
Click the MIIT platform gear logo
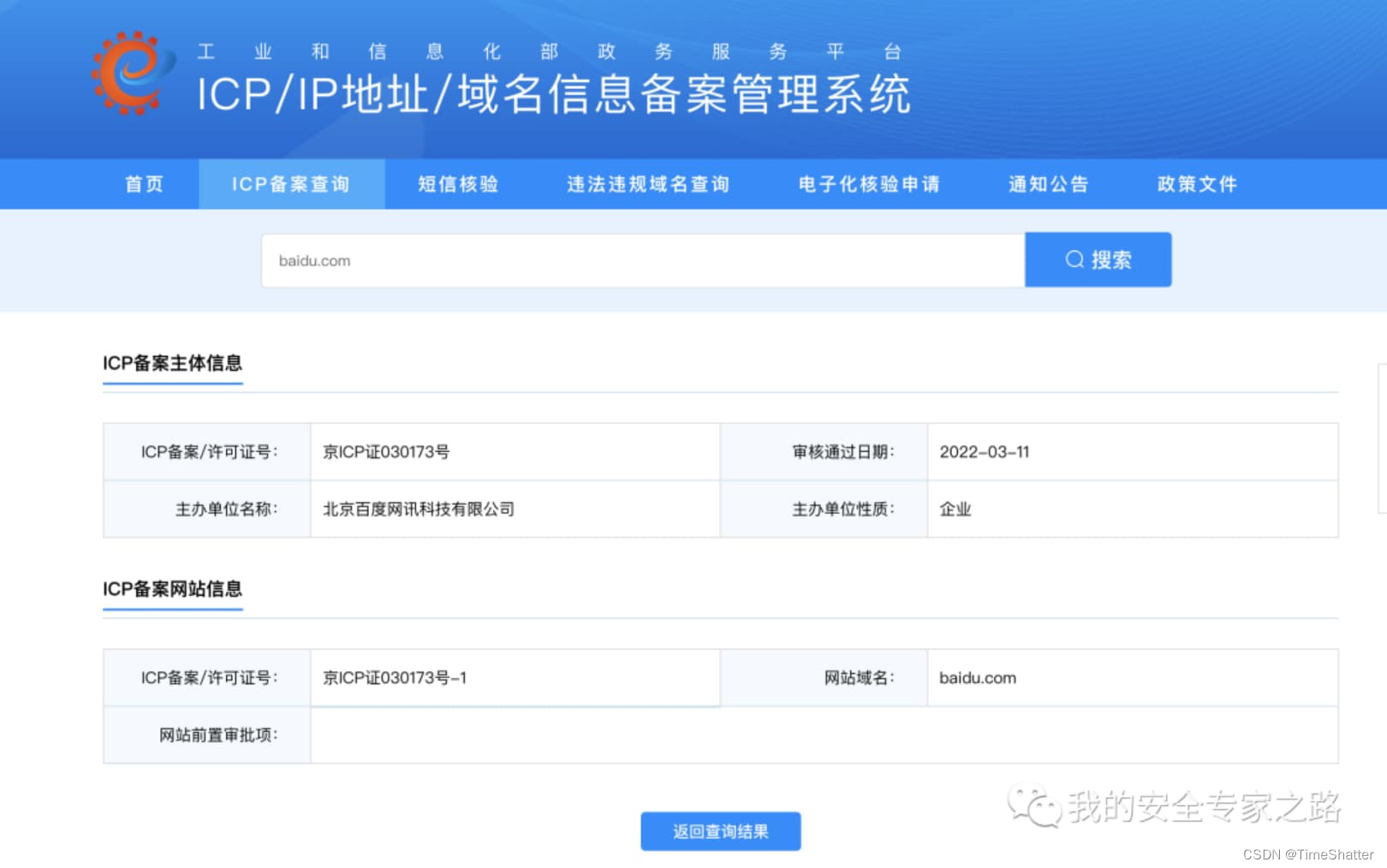pos(132,73)
